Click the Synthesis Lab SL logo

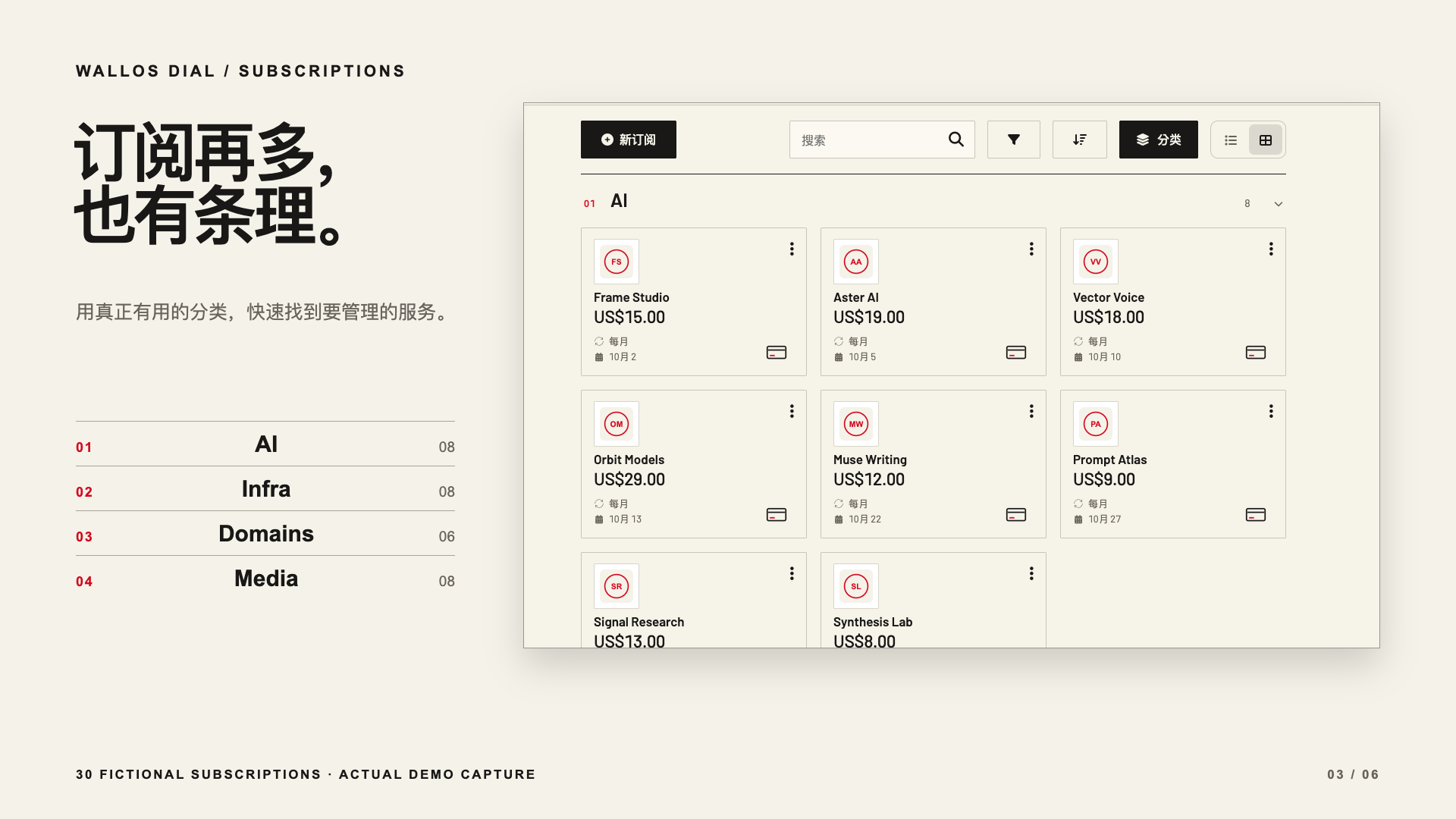(x=856, y=586)
